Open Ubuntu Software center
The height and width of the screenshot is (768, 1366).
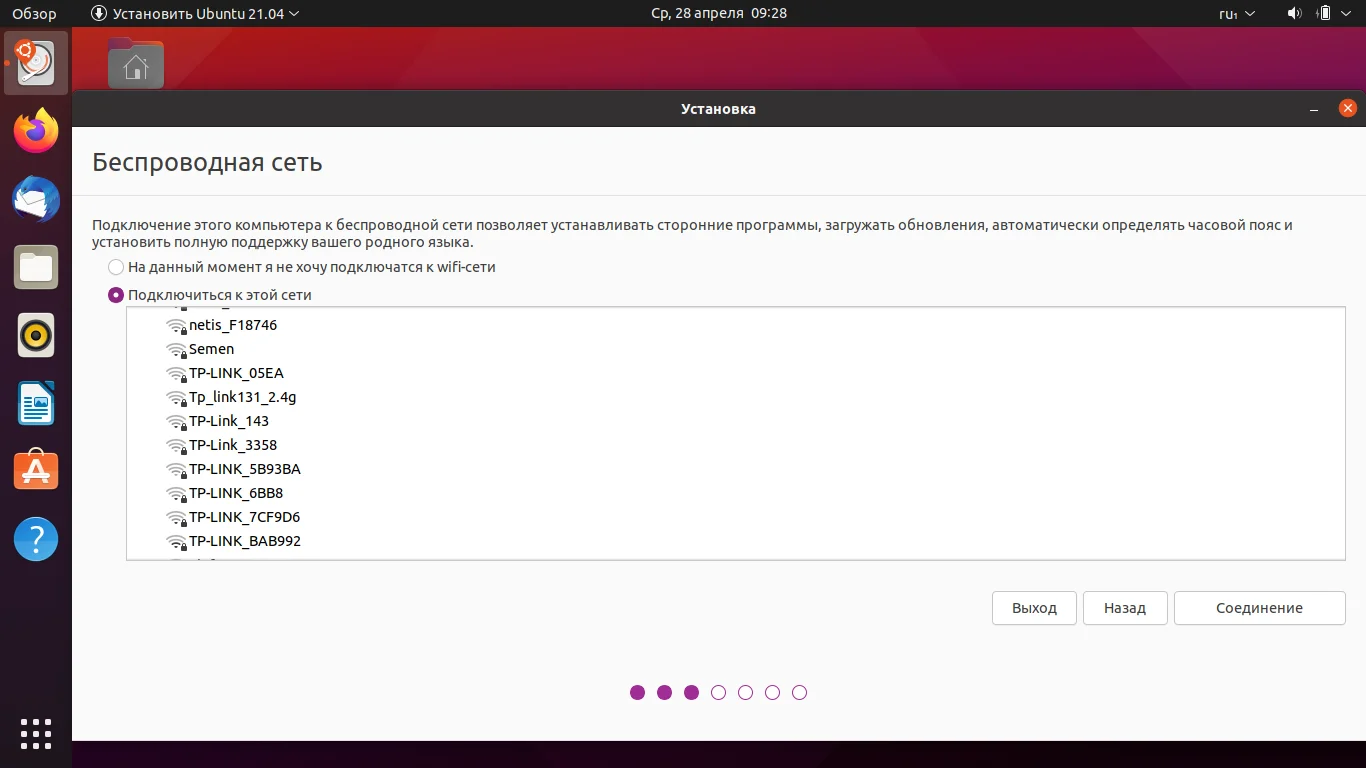tap(35, 470)
